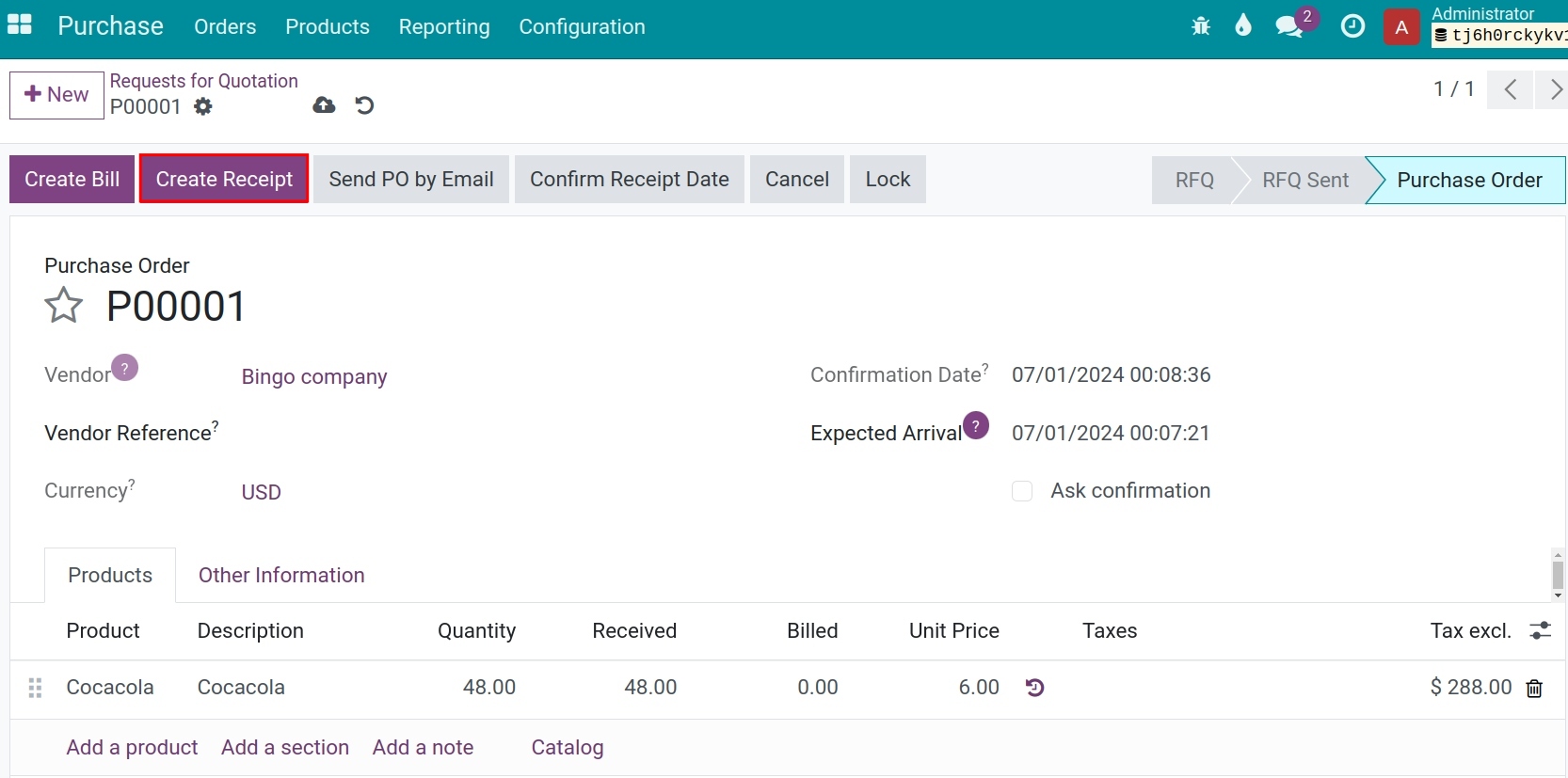Click the discard changes undo icon

point(365,105)
